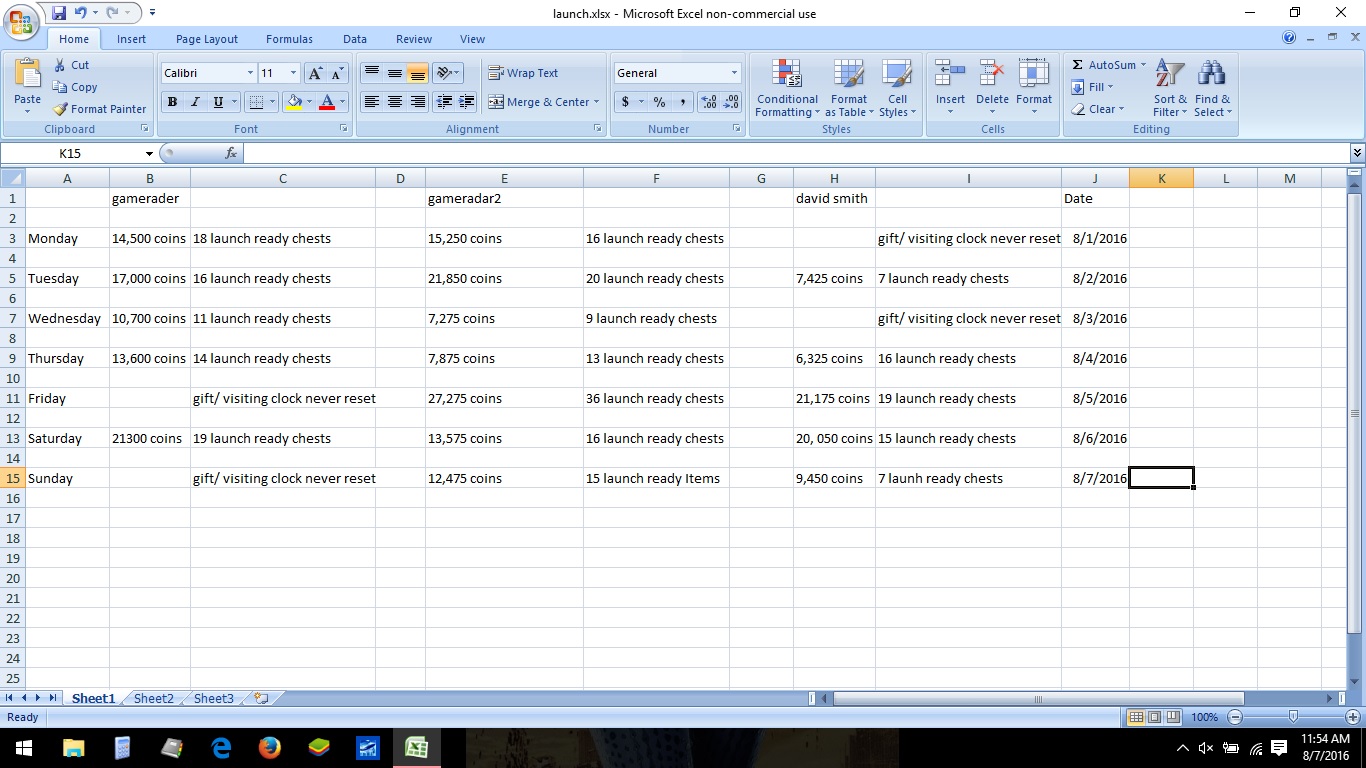Click the Office Button orb
Image resolution: width=1366 pixels, height=768 pixels.
22,23
